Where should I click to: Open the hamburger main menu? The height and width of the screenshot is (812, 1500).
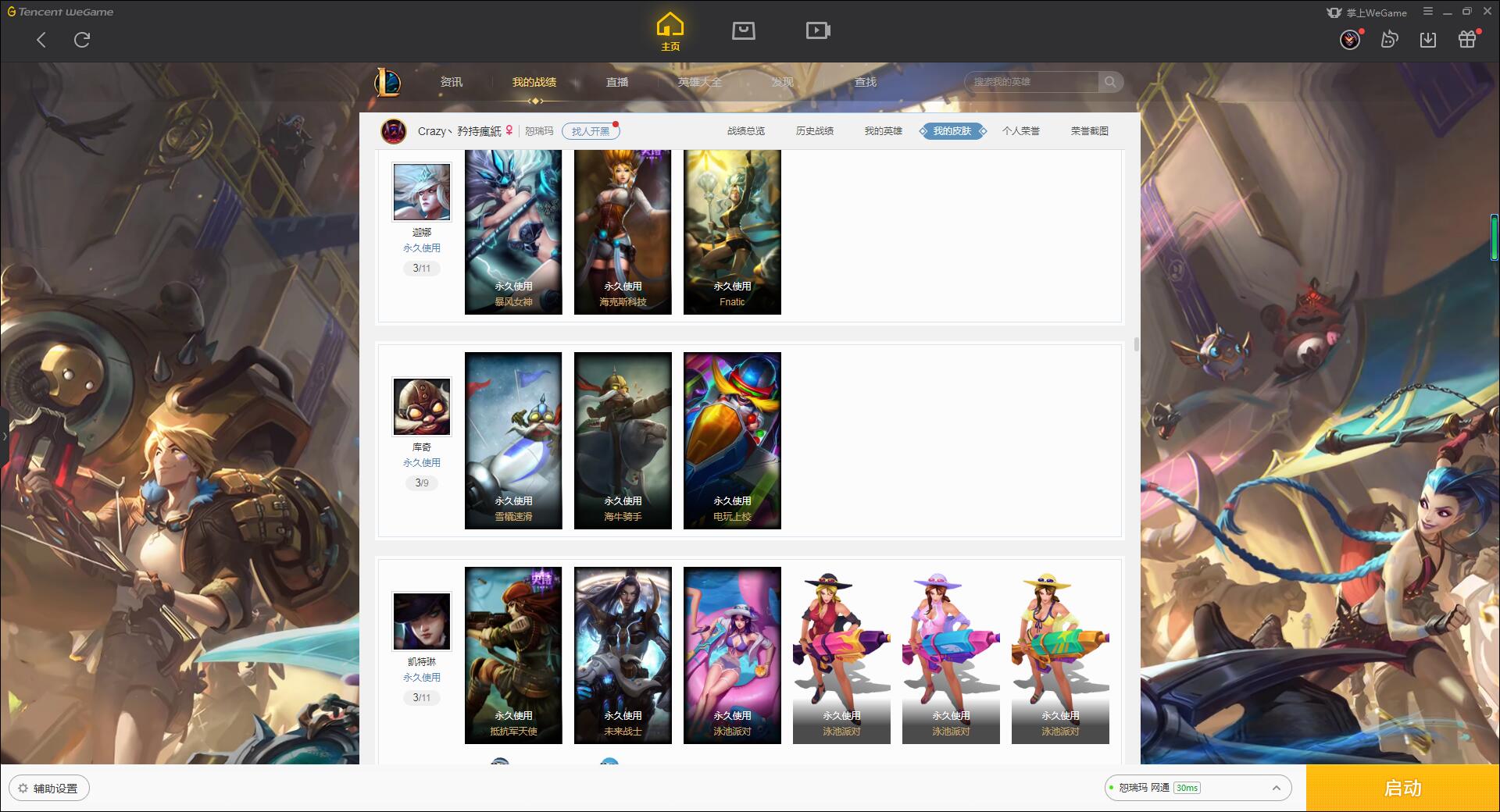[1428, 12]
